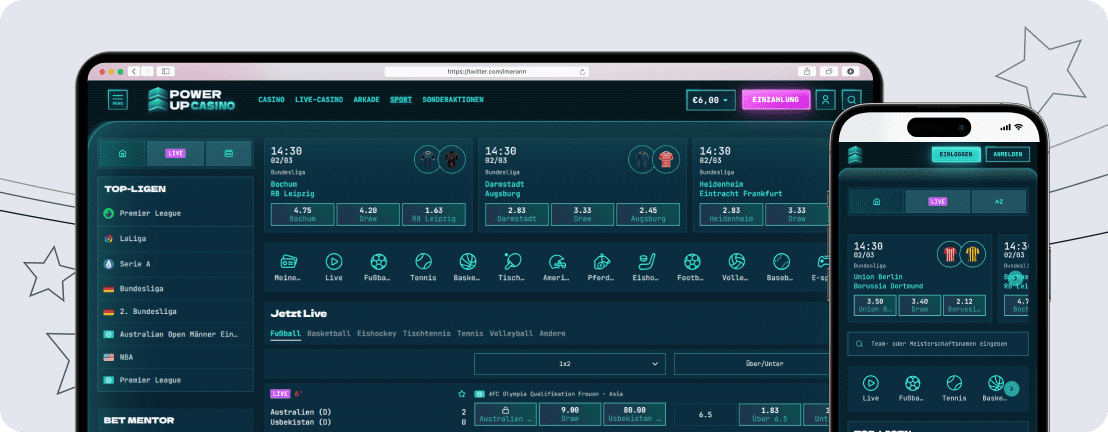Switch to Volleyball tab under Jetzt Live
This screenshot has width=1108, height=432.
tap(512, 333)
